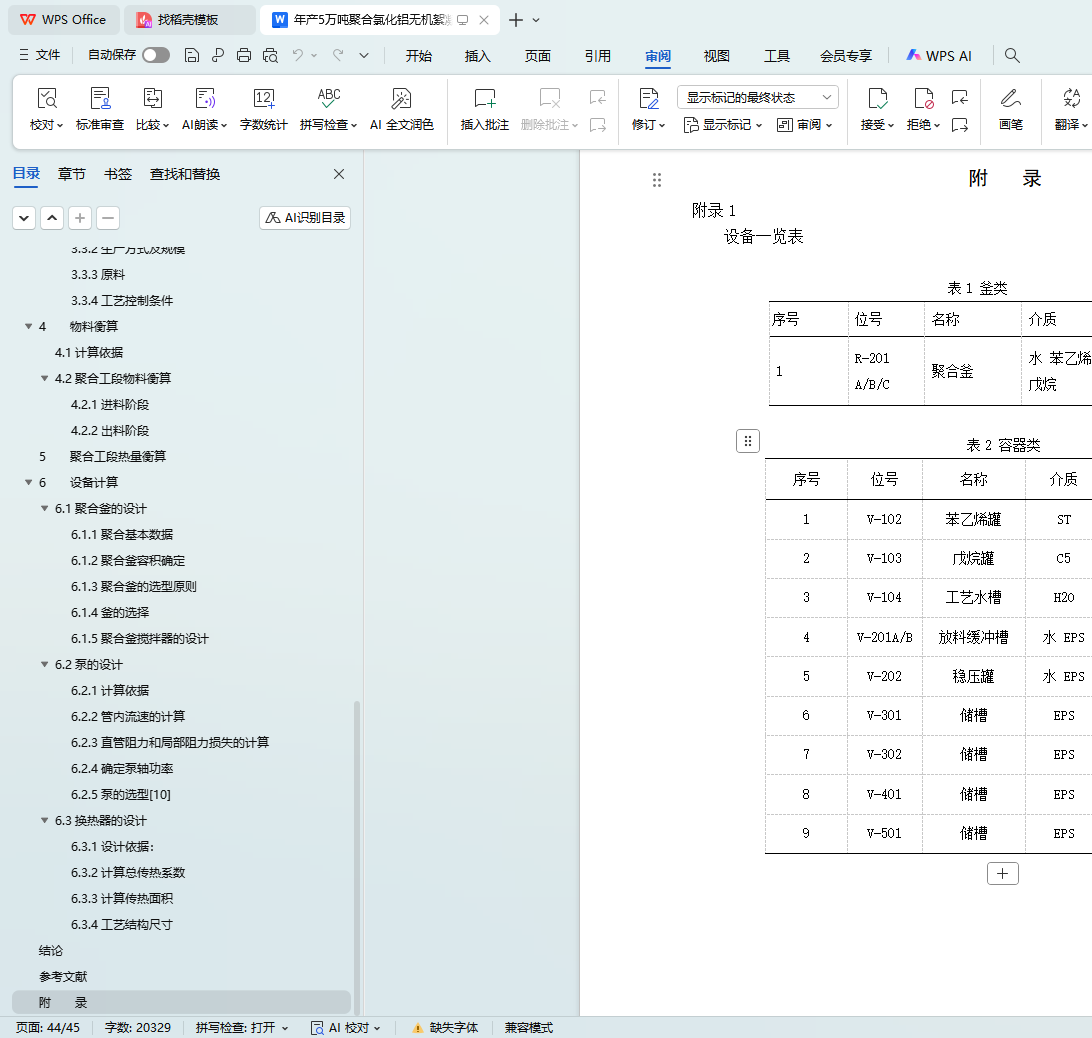The width and height of the screenshot is (1092, 1038).
Task: Click the AI识别目录 button
Action: click(305, 217)
